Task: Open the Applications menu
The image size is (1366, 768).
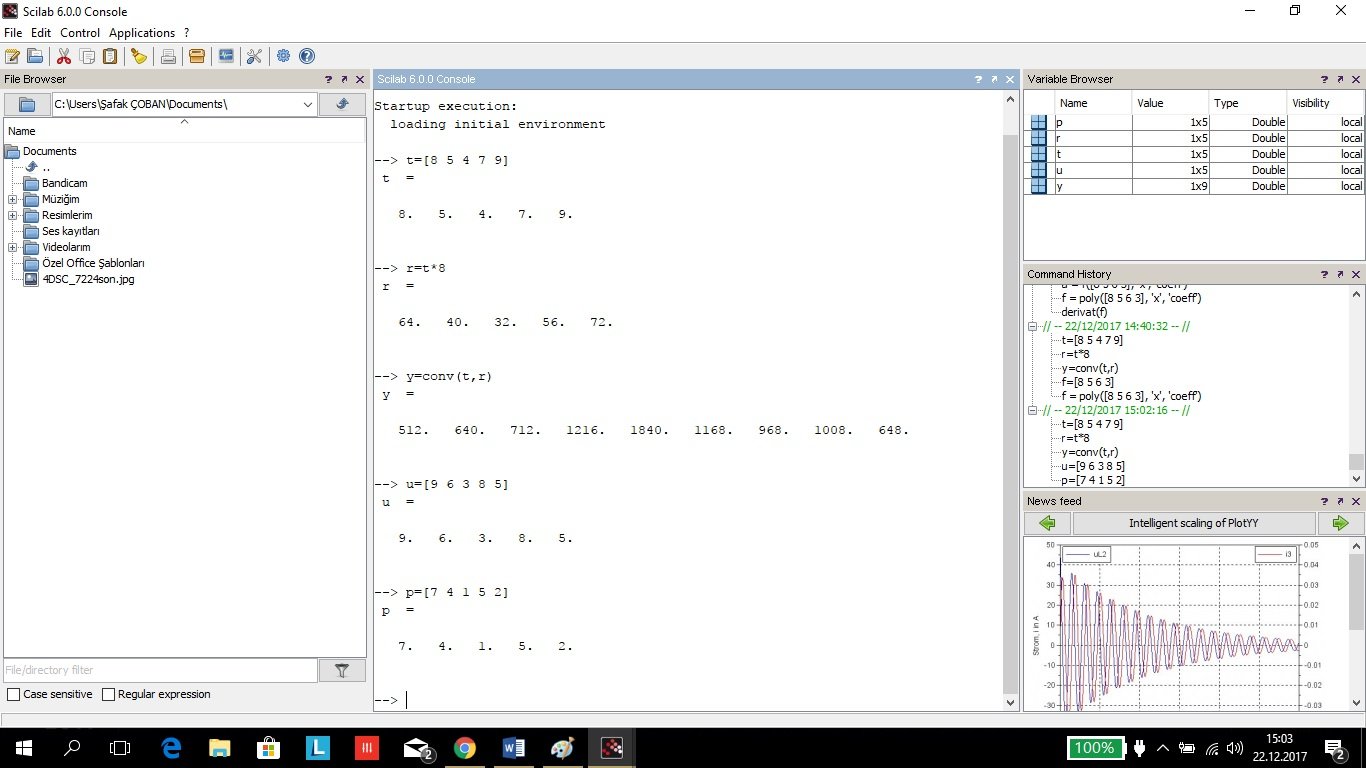Action: [x=142, y=33]
